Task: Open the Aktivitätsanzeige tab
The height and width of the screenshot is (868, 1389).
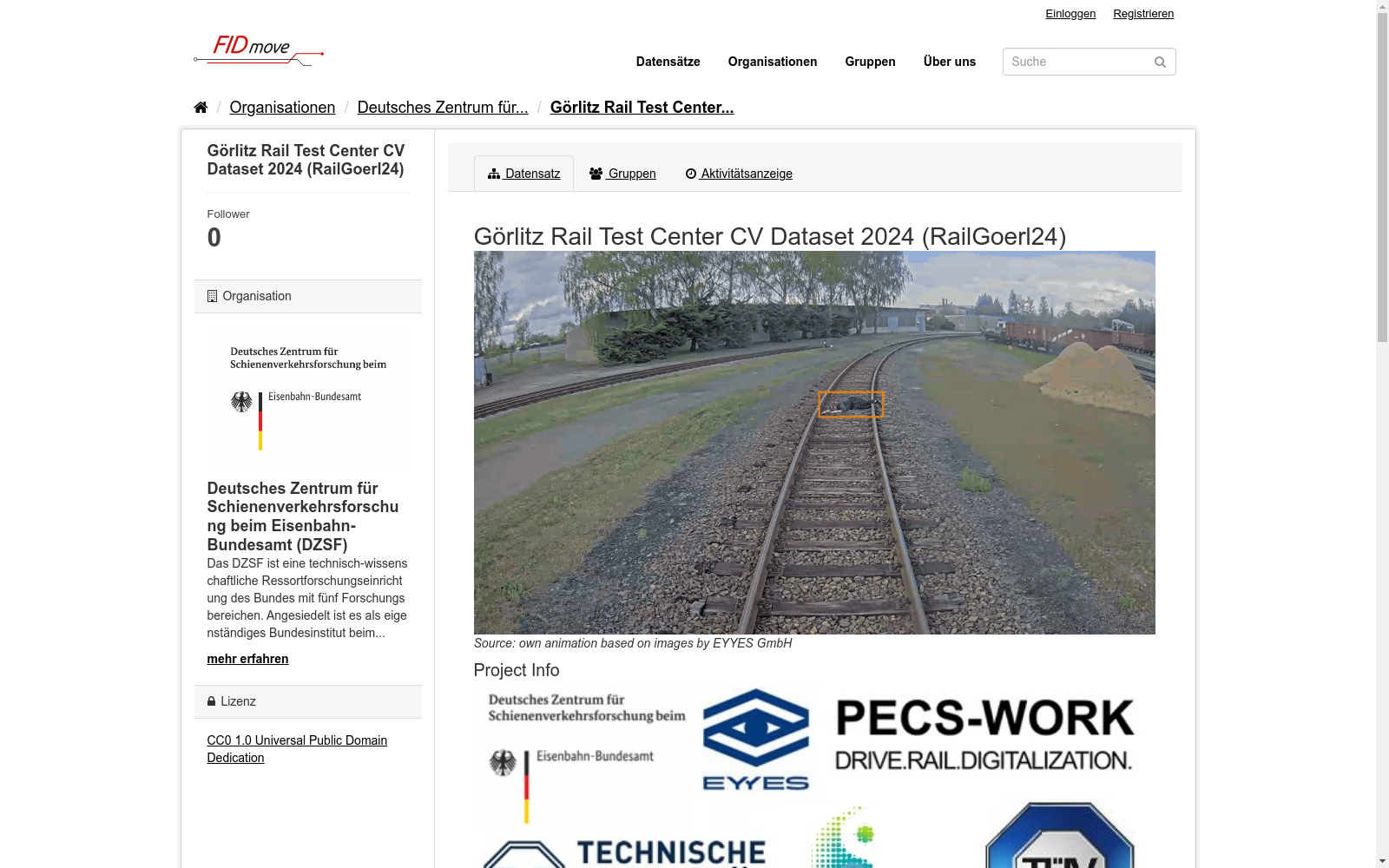Action: point(744,173)
